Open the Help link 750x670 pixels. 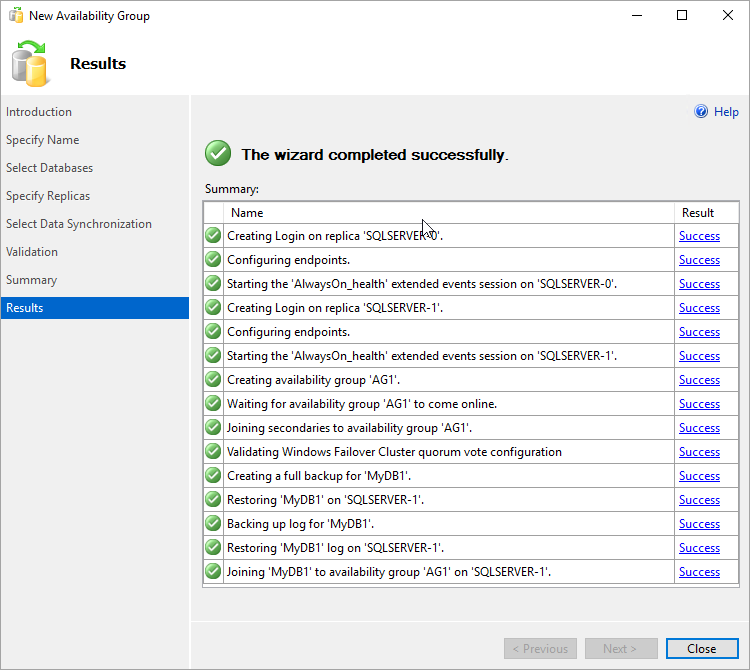click(x=726, y=112)
